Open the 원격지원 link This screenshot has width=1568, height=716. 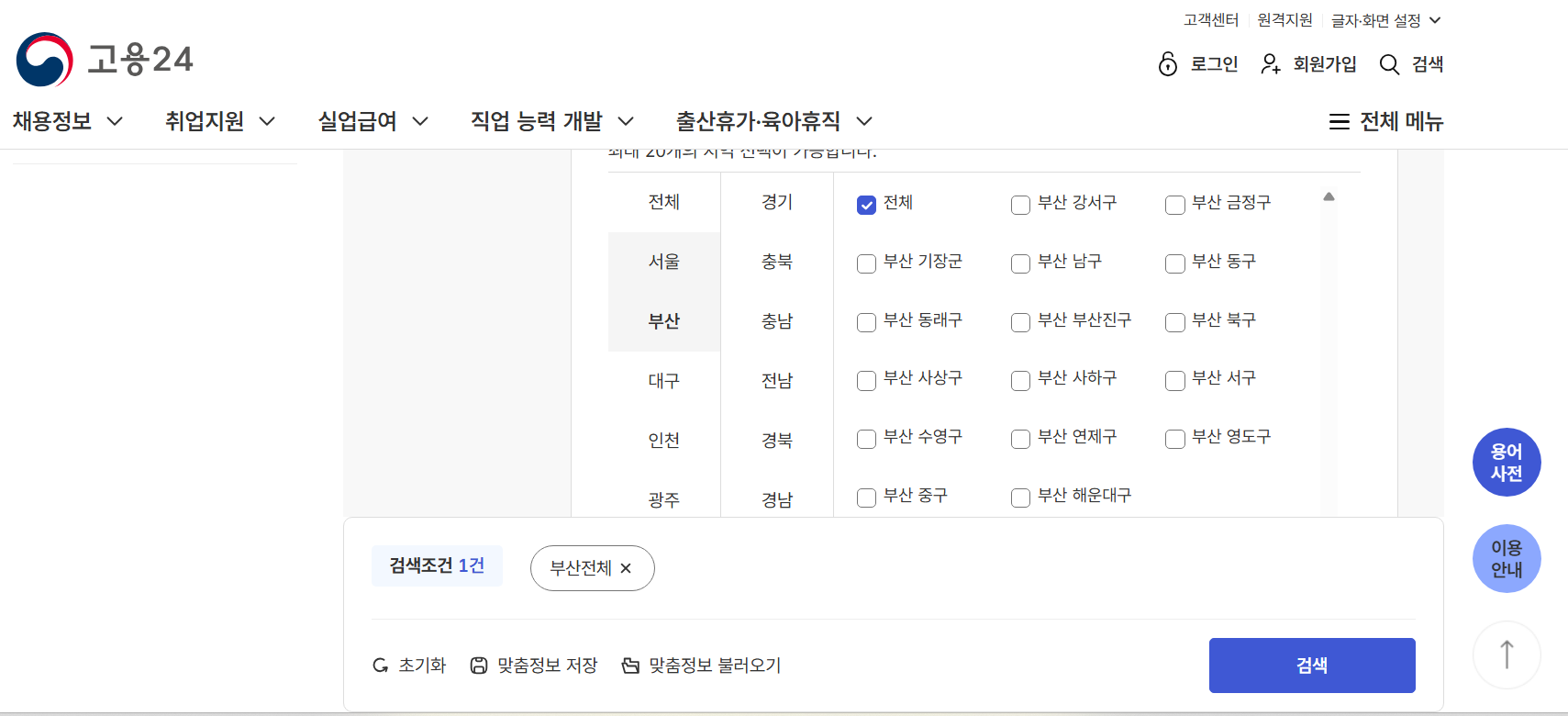coord(1284,20)
